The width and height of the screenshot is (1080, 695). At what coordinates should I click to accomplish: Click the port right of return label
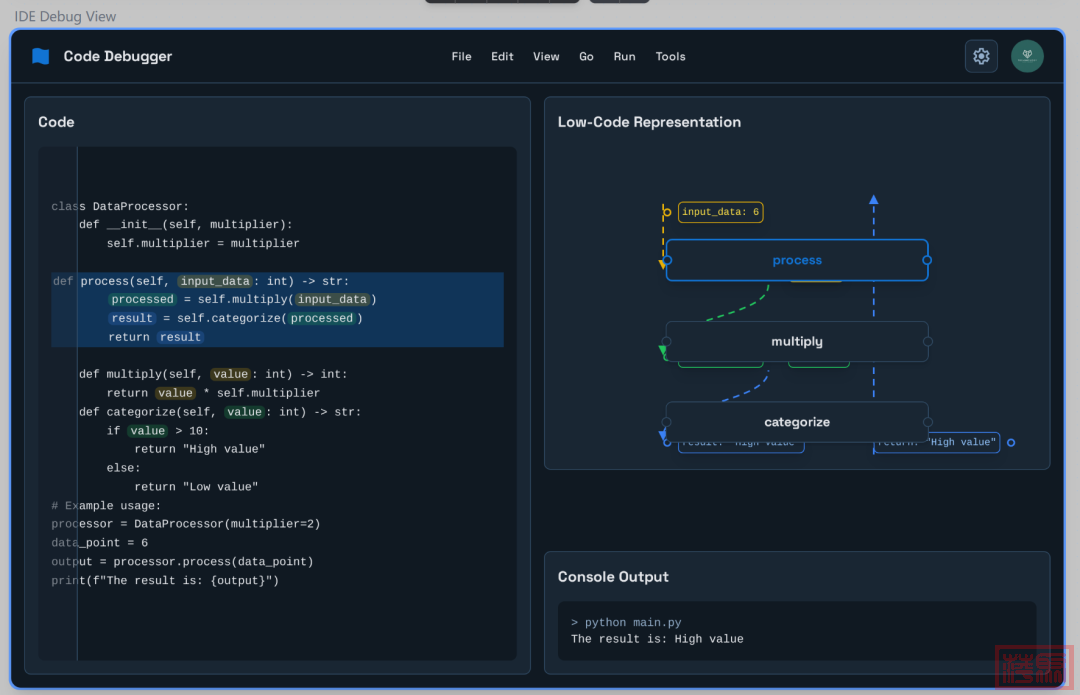(1011, 442)
